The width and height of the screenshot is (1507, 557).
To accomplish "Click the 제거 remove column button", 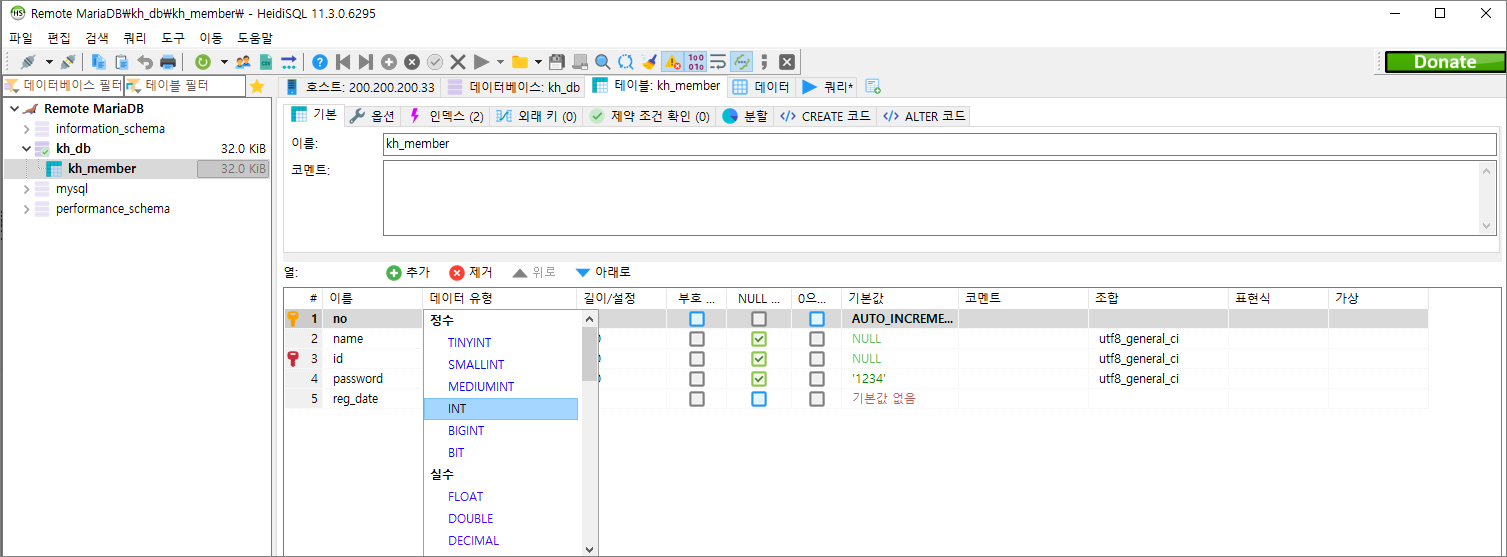I will point(471,272).
